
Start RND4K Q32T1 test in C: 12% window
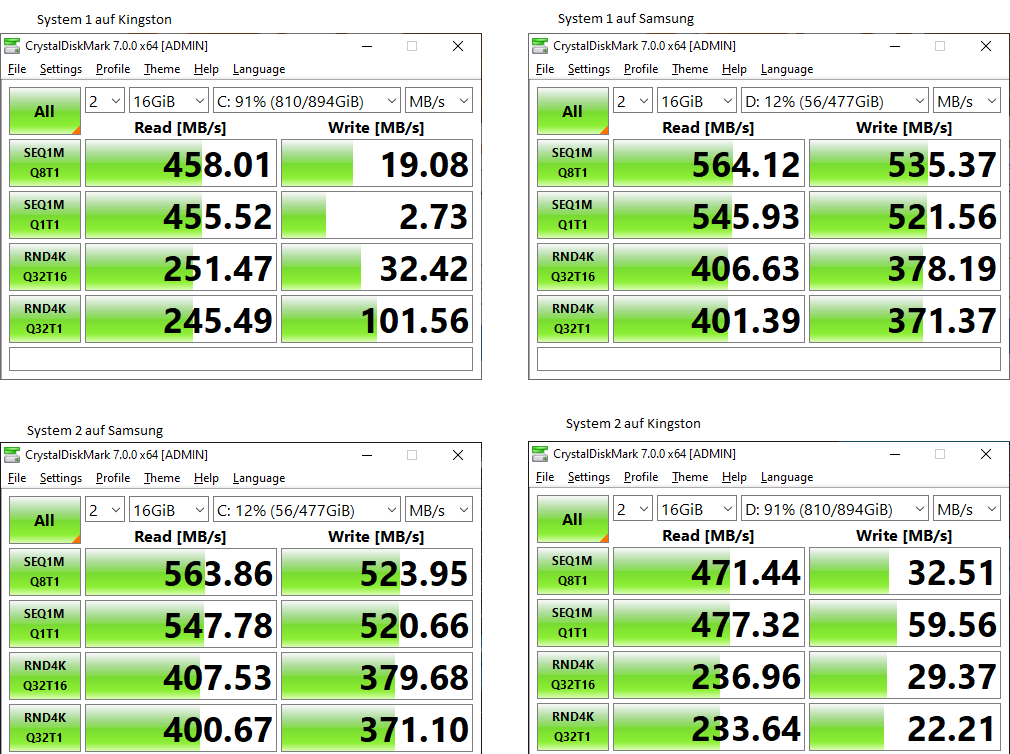44,728
